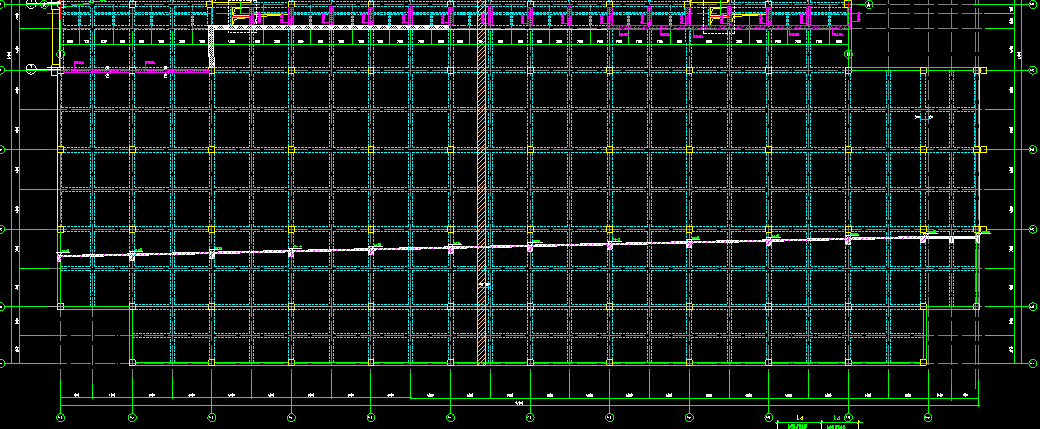1040x429 pixels.
Task: Select the small blue symbol in the right bay
Action: pos(924,118)
